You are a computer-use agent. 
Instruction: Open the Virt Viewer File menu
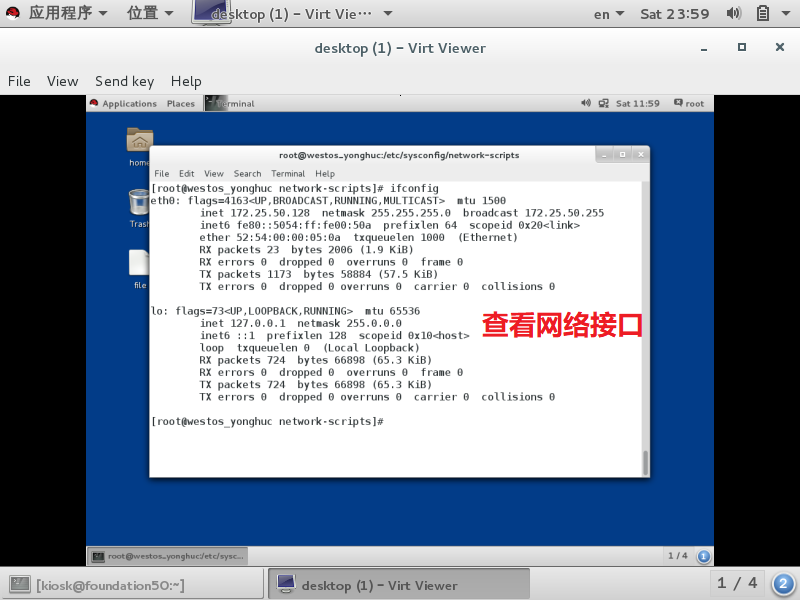[19, 81]
